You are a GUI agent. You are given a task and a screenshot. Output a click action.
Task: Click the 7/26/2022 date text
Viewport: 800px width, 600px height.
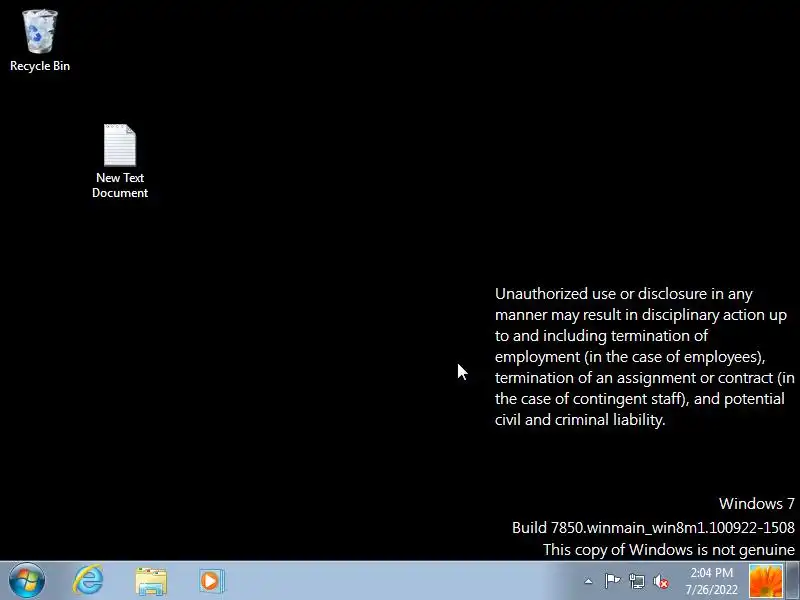[x=712, y=589]
